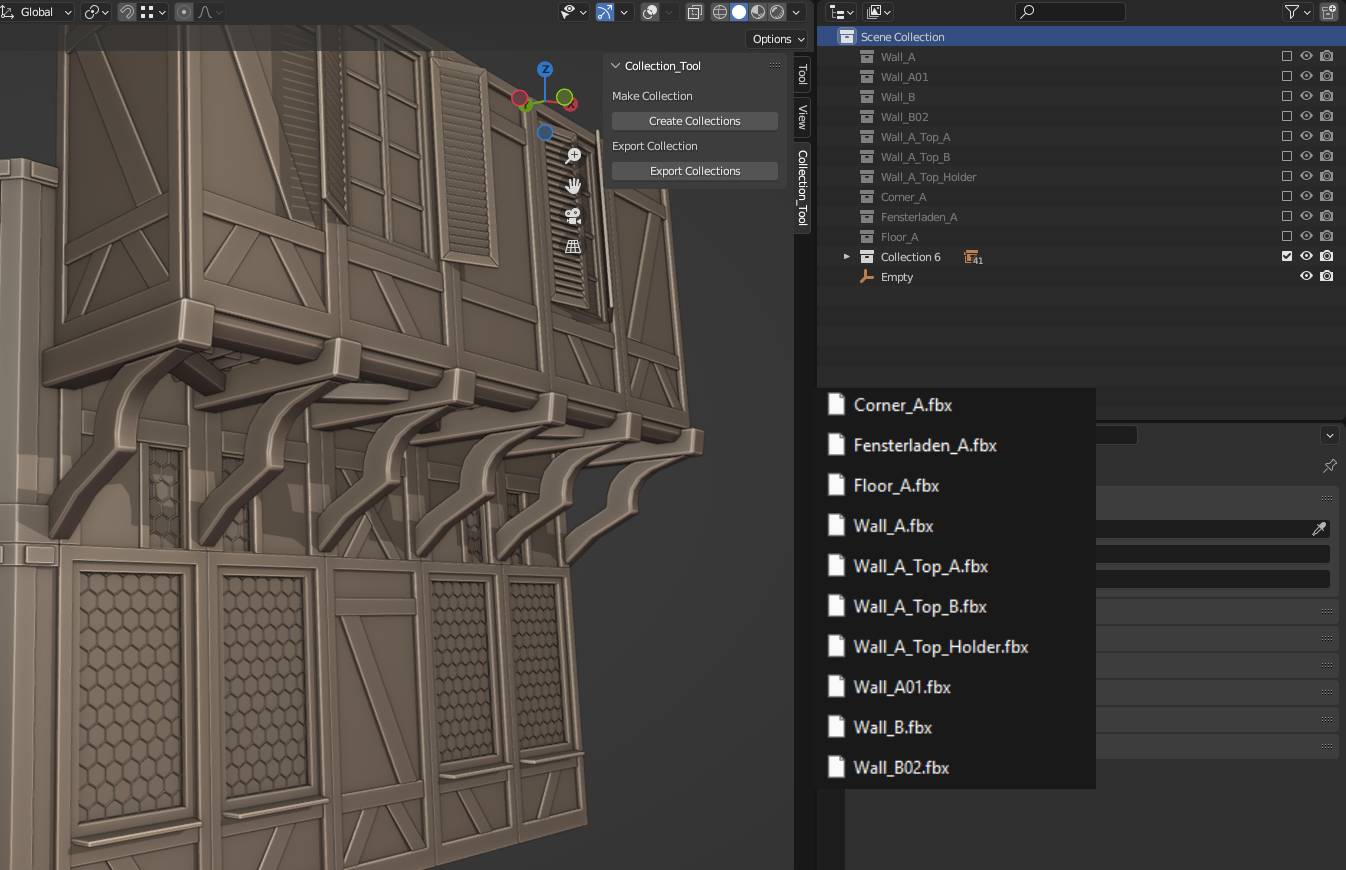Click the eyedropper icon in properties panel
The image size is (1346, 870).
tap(1319, 528)
